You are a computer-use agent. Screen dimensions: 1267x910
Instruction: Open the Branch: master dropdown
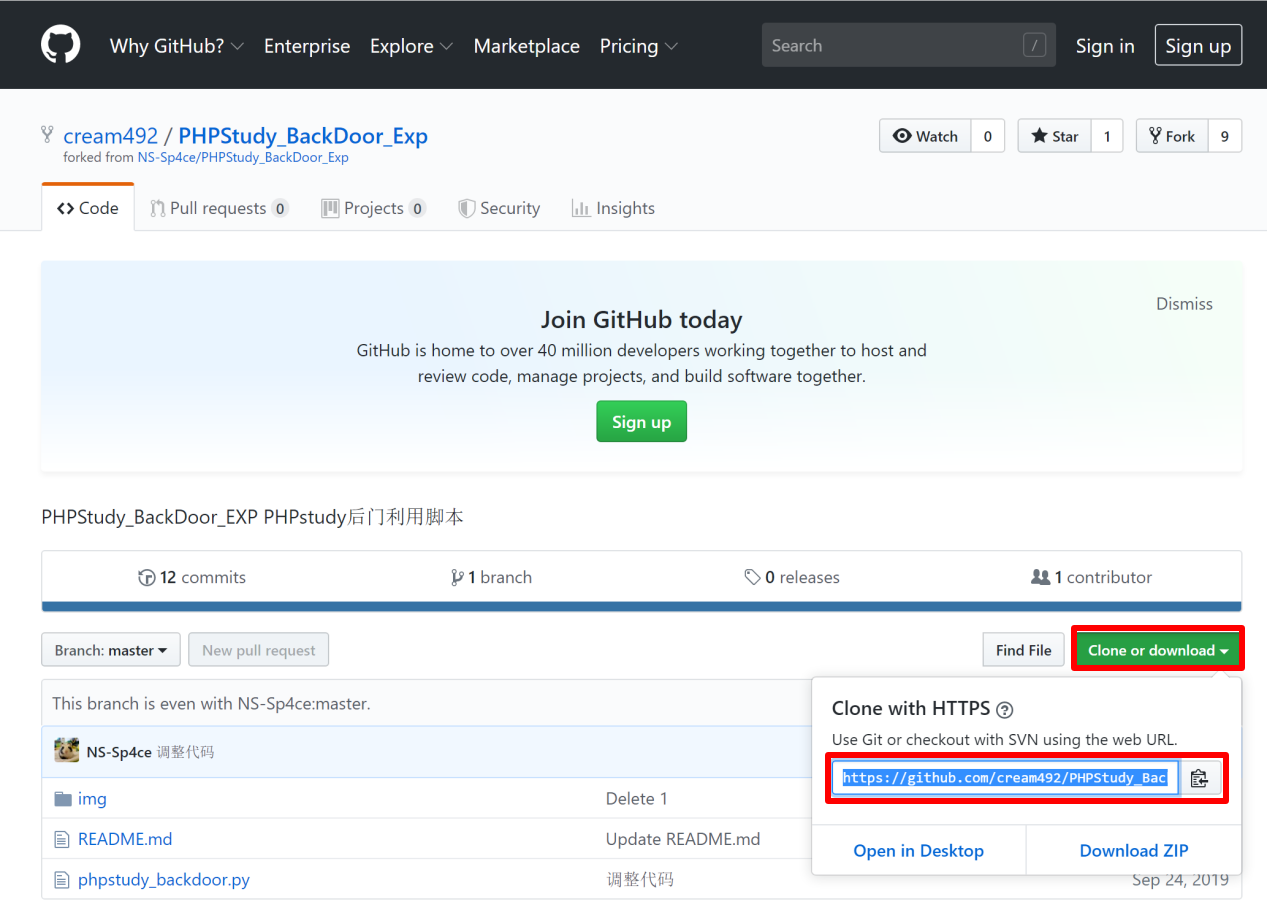click(x=111, y=650)
